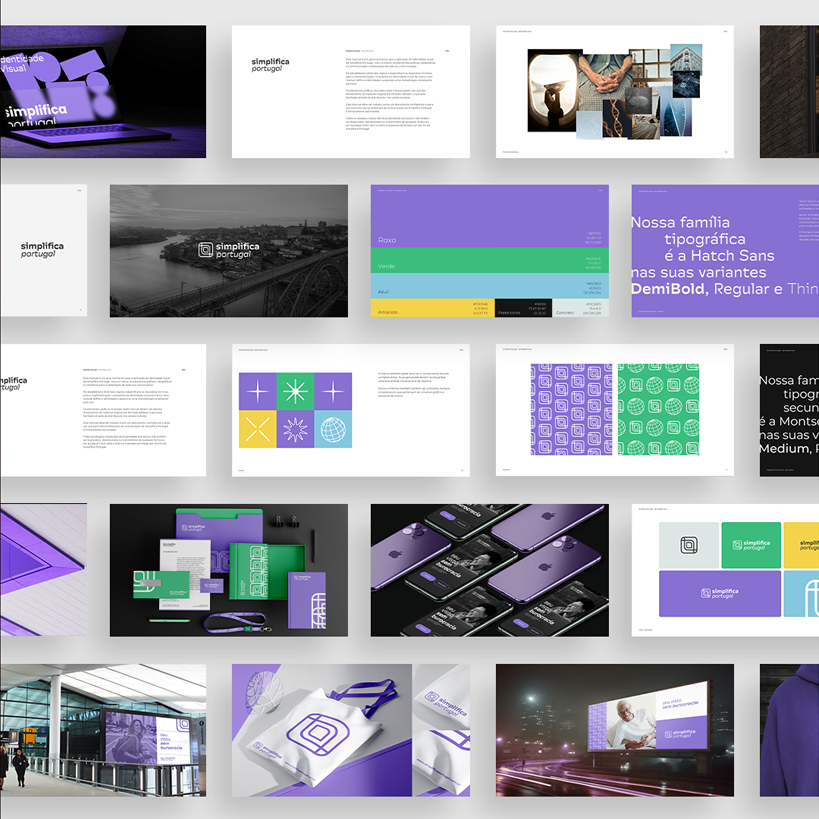Click the Roxo purple color band

click(x=490, y=216)
